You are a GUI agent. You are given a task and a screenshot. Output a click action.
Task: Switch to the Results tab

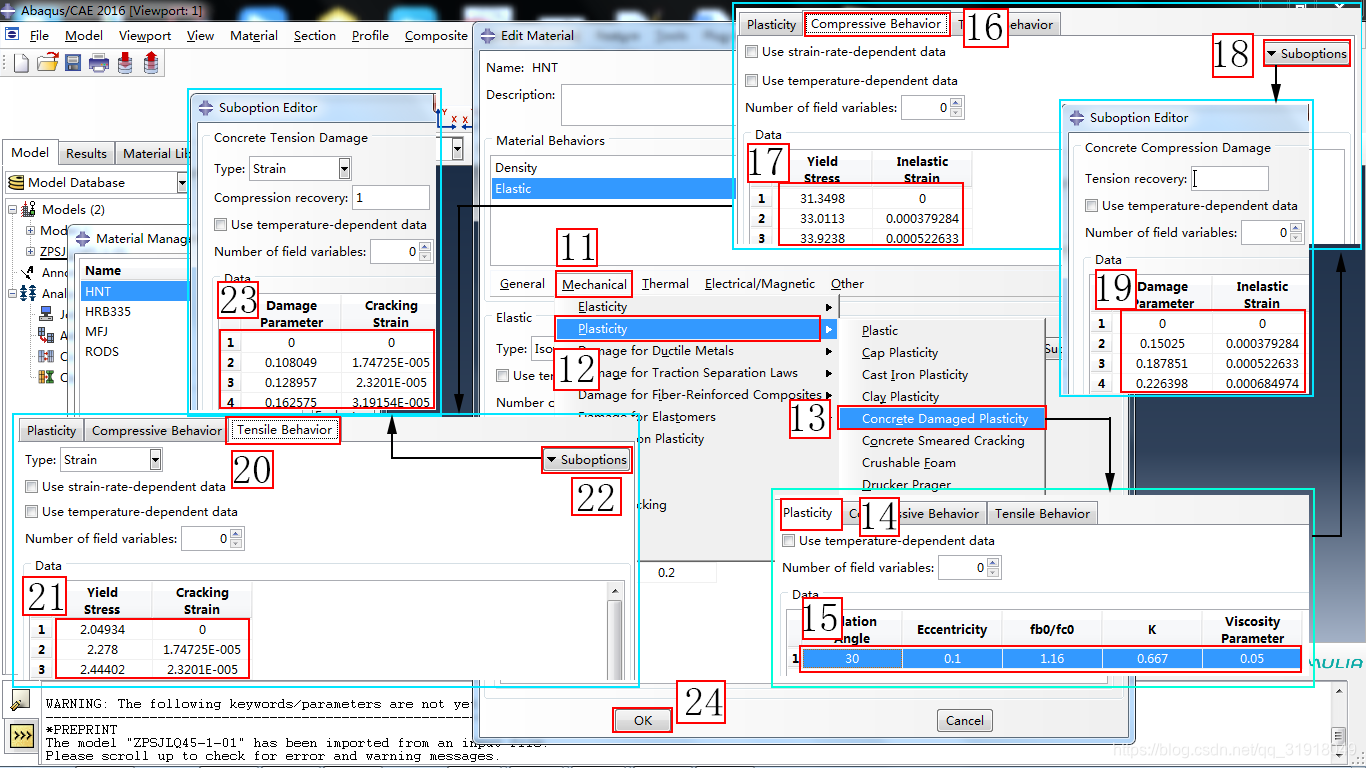tap(86, 153)
